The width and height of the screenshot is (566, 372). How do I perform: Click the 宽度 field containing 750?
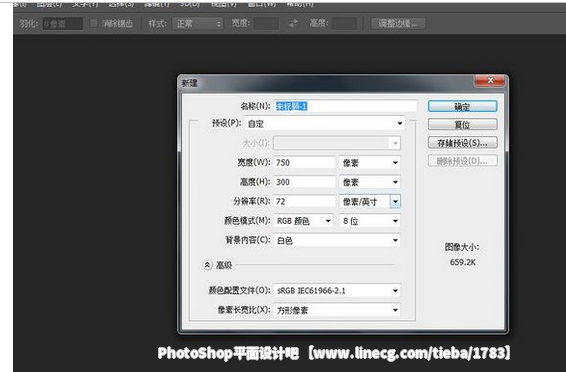305,162
